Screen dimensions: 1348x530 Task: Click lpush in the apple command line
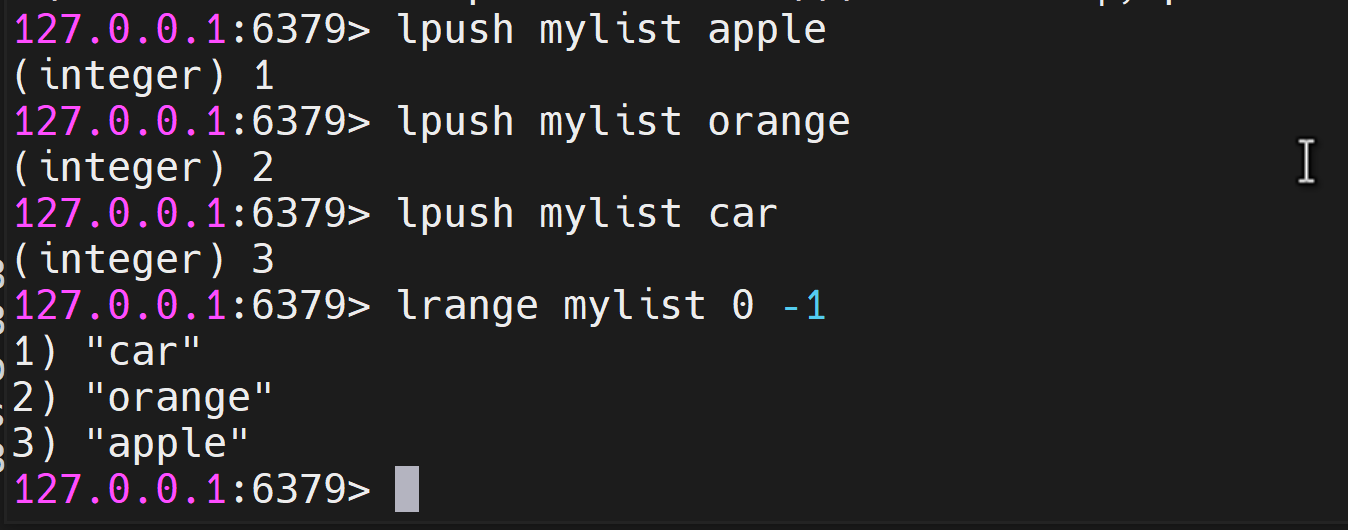[456, 30]
